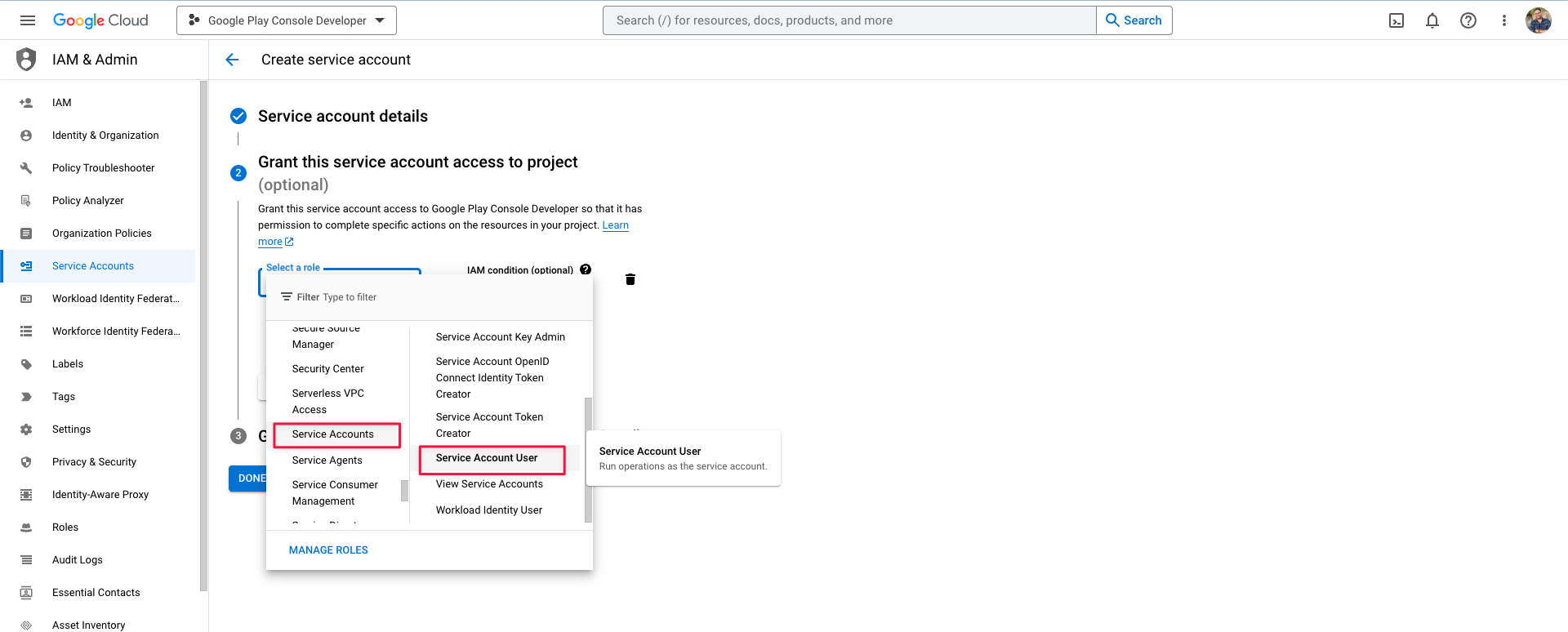Go back using the arrow beside Create service account

pyautogui.click(x=232, y=60)
